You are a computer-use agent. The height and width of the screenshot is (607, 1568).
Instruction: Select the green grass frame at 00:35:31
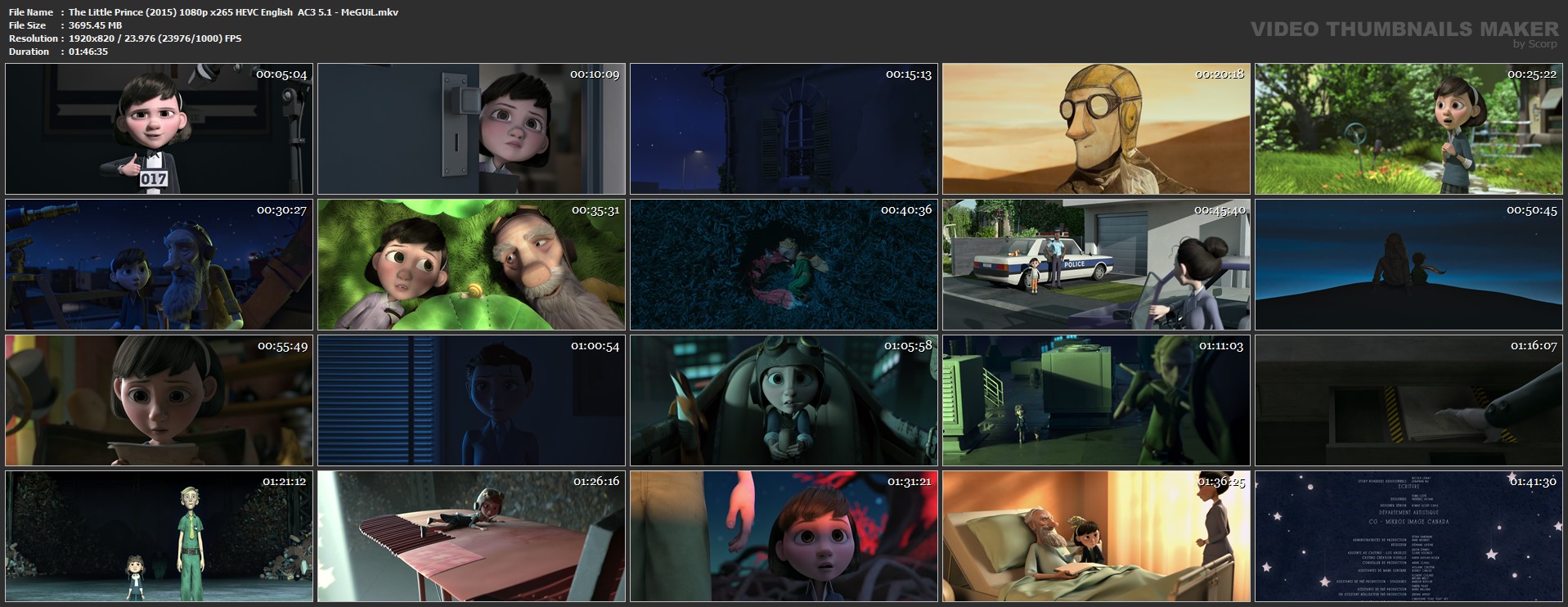click(471, 264)
